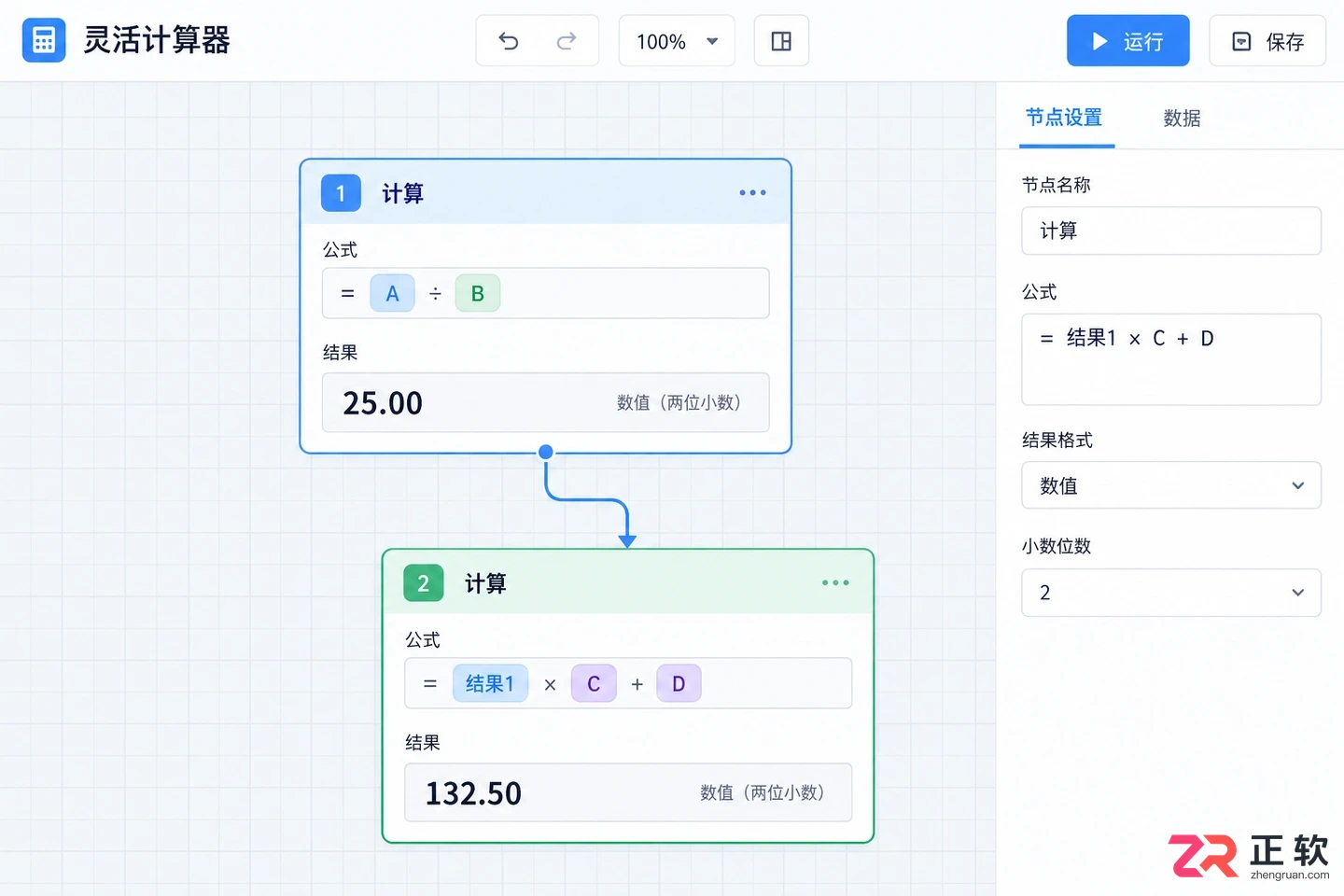This screenshot has width=1344, height=896.
Task: Click node 1 output connector dot
Action: (x=546, y=453)
